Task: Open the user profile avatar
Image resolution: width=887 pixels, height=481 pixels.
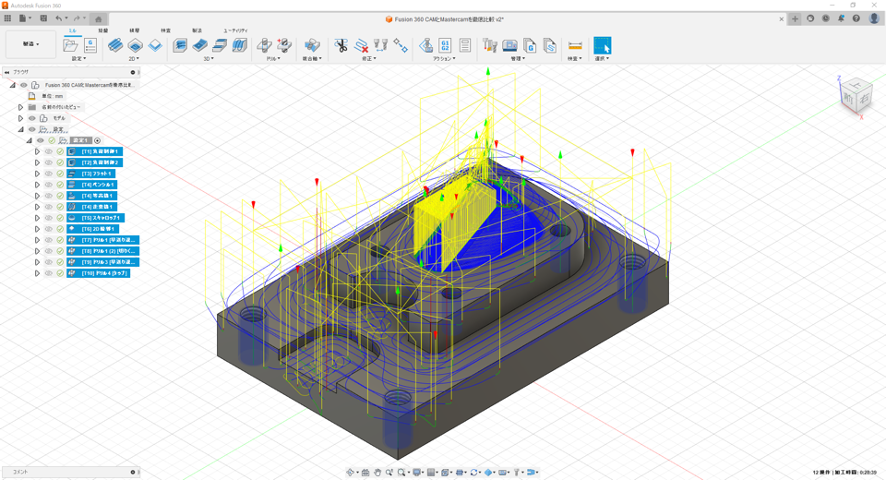Action: point(874,19)
